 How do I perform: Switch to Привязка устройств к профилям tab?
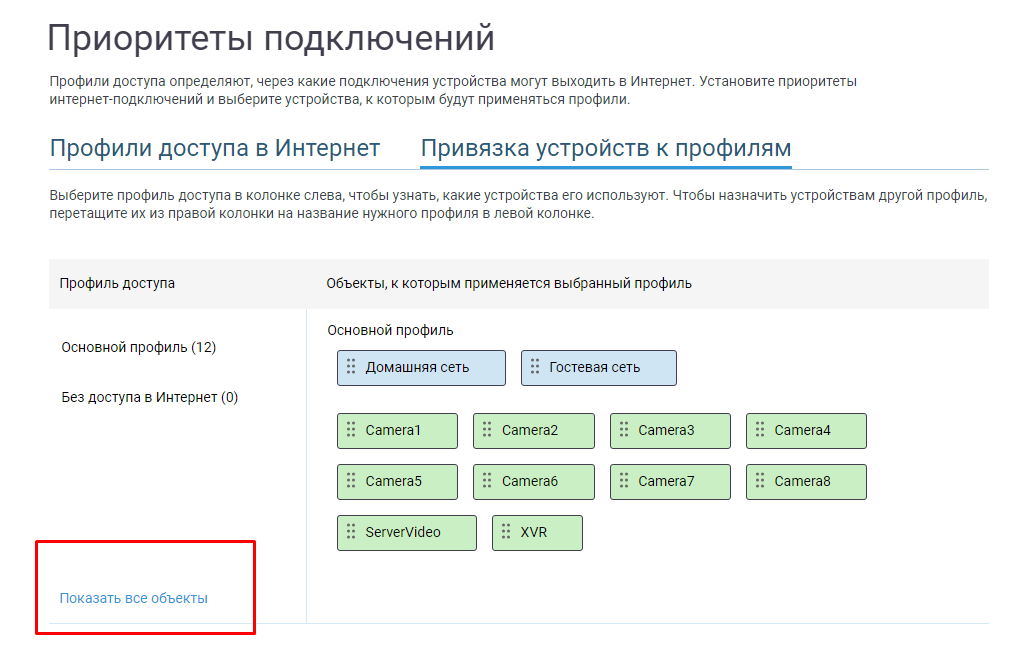[x=606, y=148]
